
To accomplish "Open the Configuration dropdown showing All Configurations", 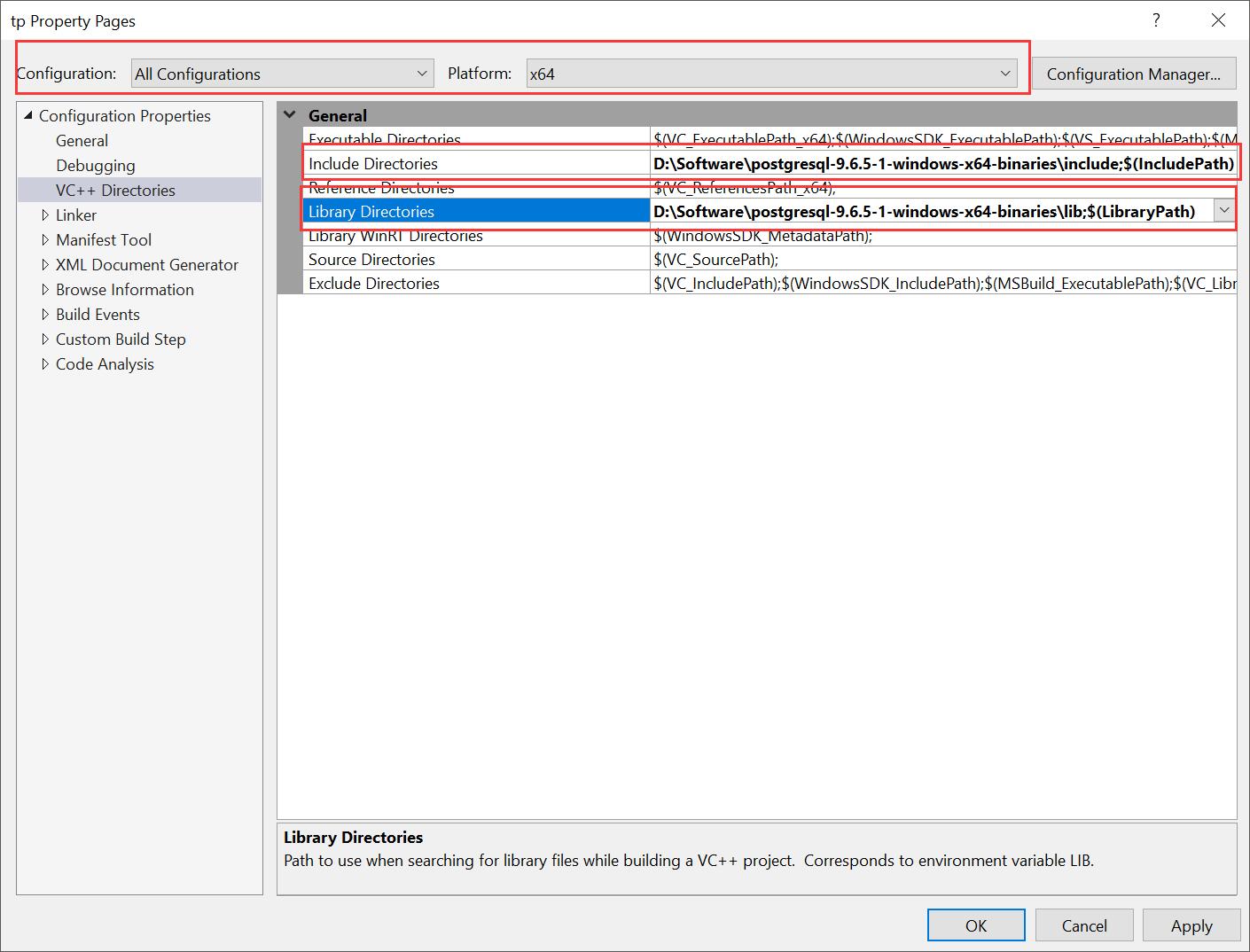I will (423, 73).
